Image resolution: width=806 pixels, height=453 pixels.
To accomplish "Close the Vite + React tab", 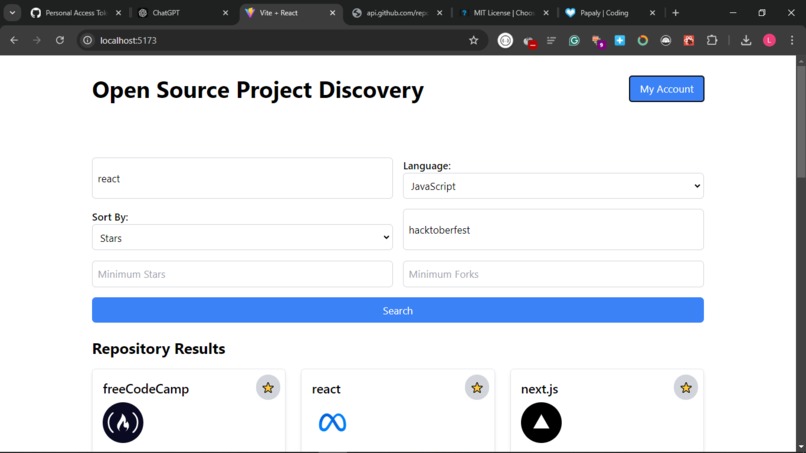I will click(333, 13).
